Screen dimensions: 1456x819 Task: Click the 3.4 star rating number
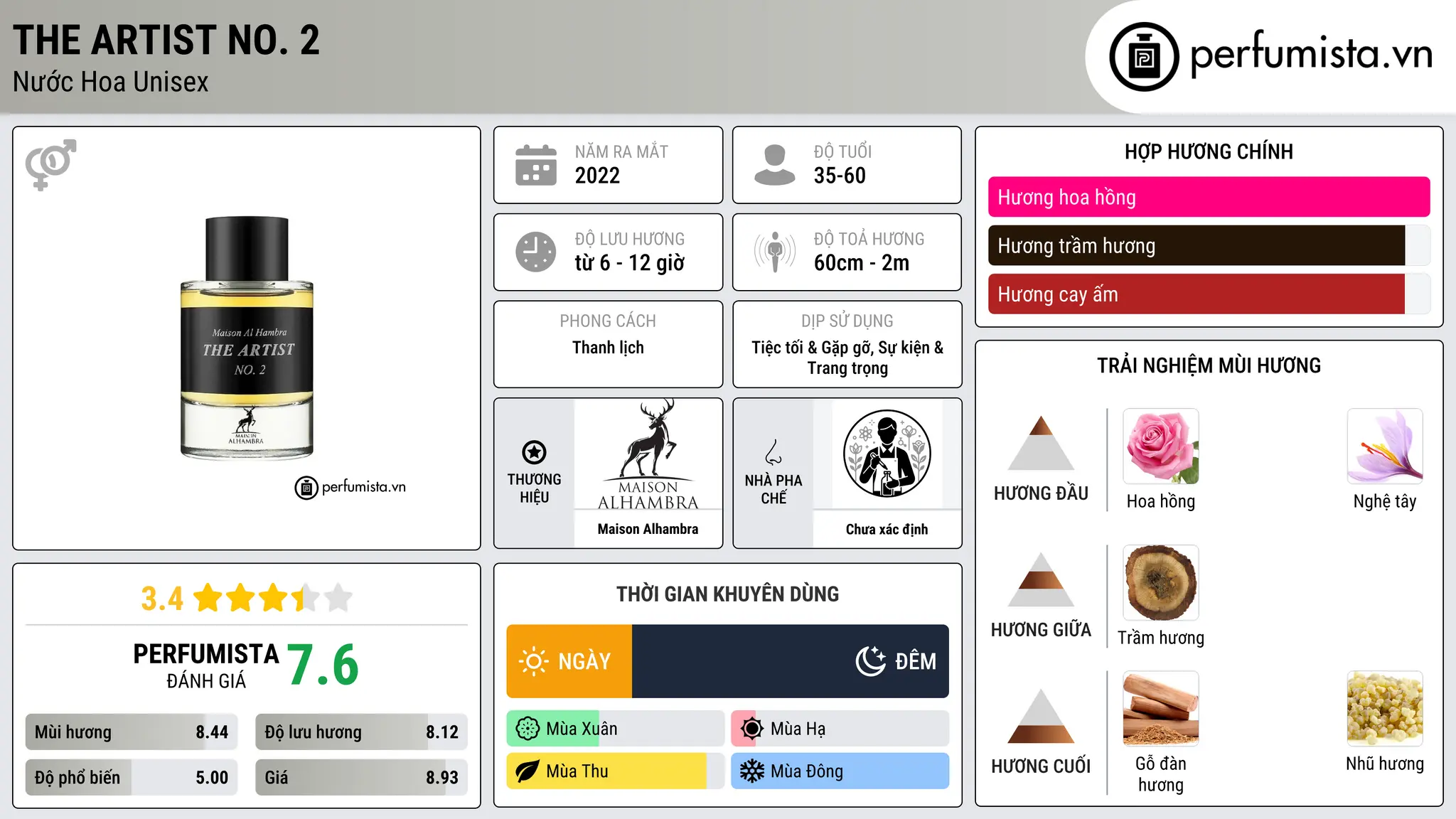[162, 599]
